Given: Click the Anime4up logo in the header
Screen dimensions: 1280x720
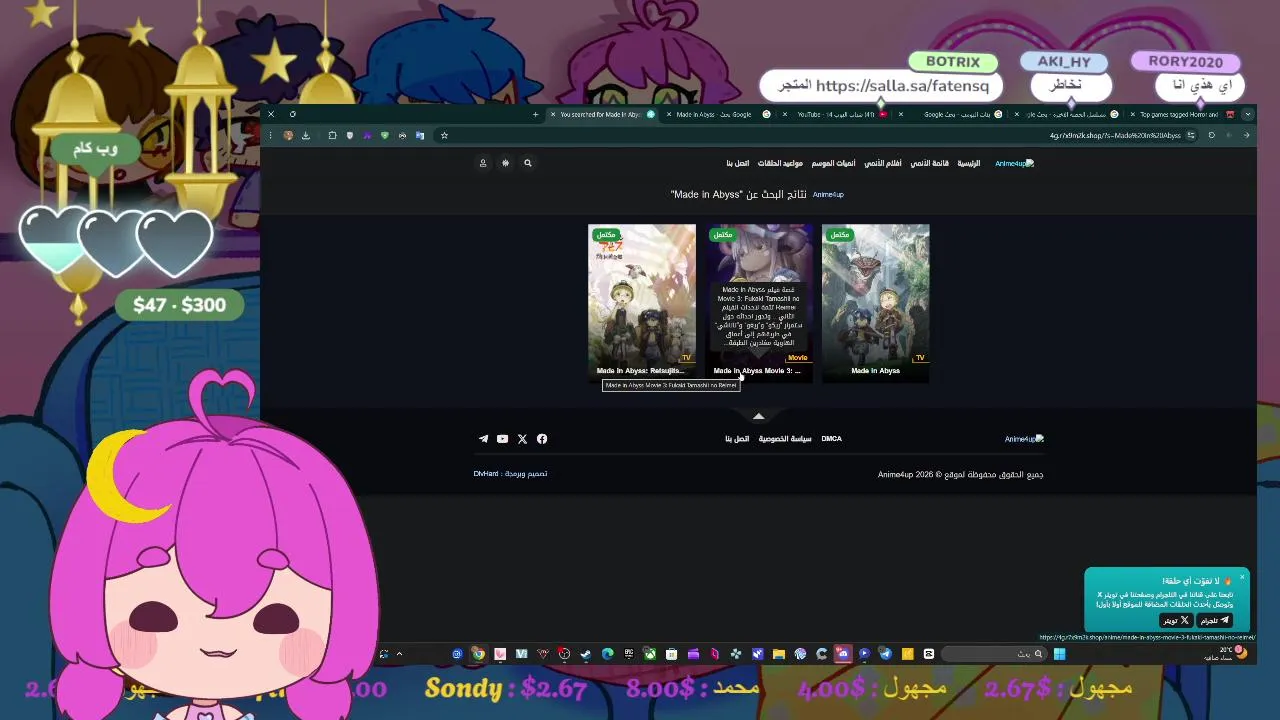Looking at the screenshot, I should 1014,163.
